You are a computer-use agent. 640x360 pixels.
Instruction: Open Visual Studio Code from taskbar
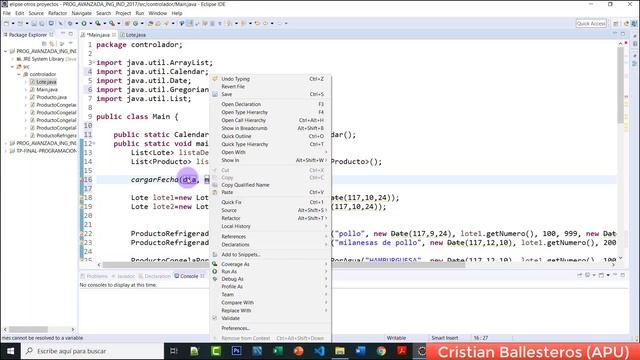point(319,351)
